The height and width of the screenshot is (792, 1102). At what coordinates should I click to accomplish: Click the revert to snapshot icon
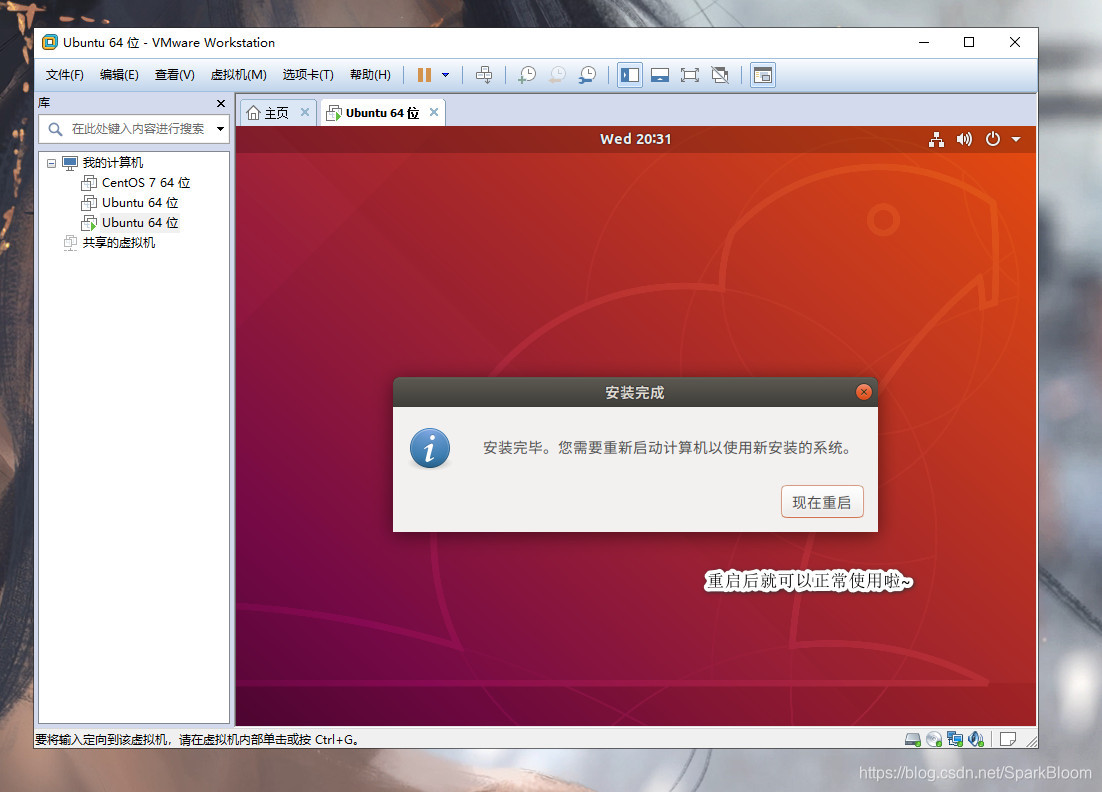pos(557,75)
